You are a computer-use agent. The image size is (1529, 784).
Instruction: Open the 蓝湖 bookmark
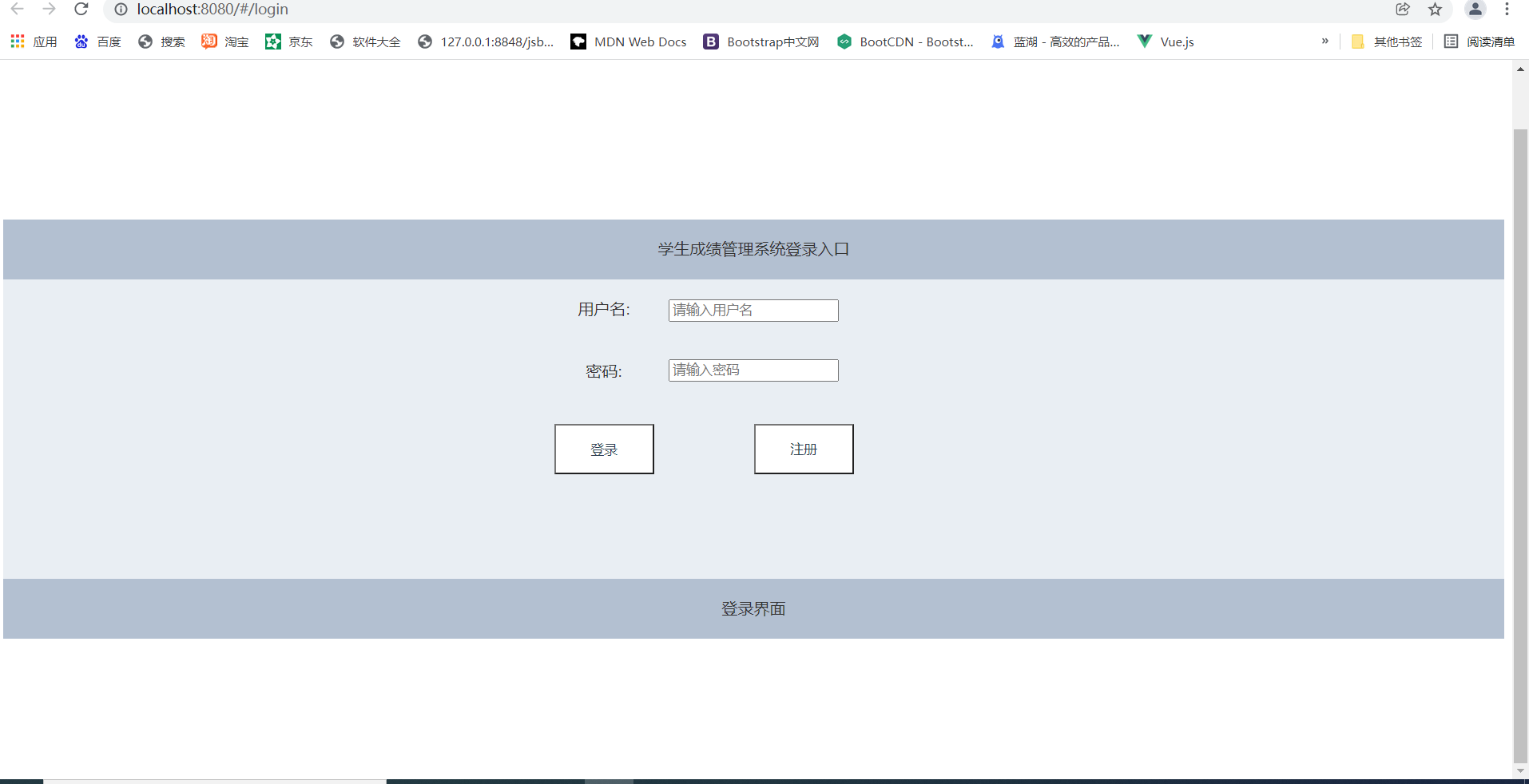click(1055, 42)
